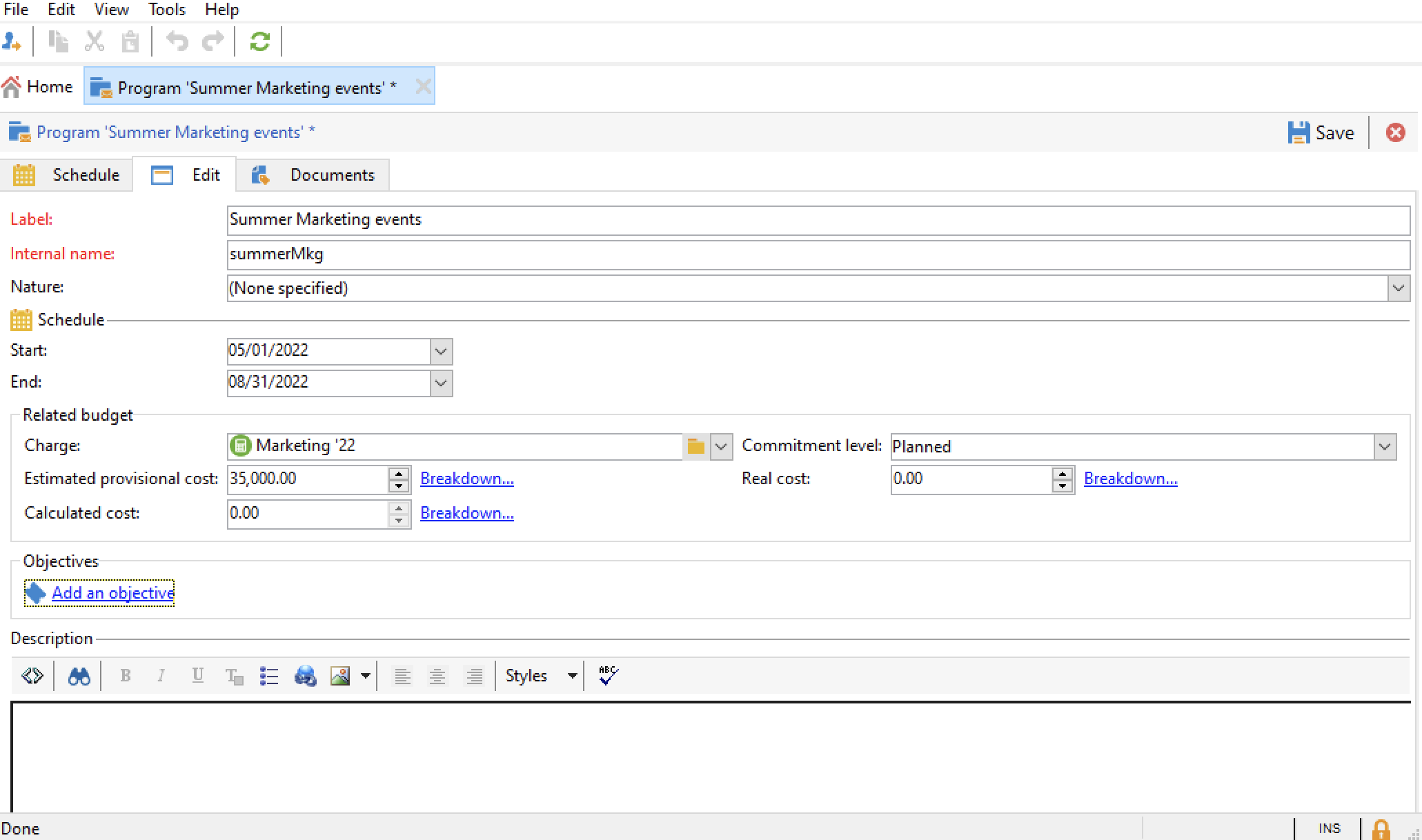Click in the Label text field
Screen dimensions: 1422x840
(x=818, y=220)
